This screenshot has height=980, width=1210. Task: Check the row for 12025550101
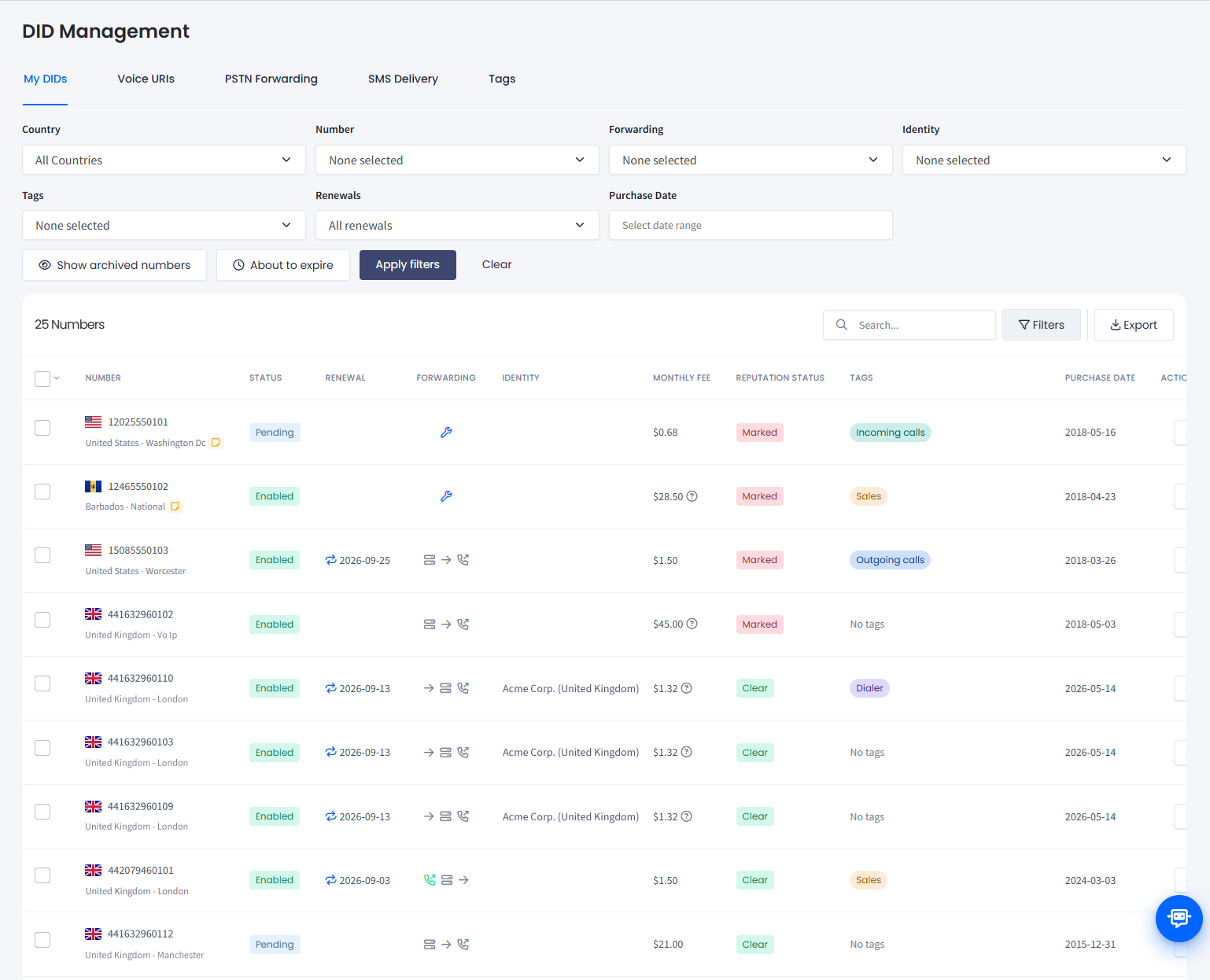pyautogui.click(x=42, y=428)
